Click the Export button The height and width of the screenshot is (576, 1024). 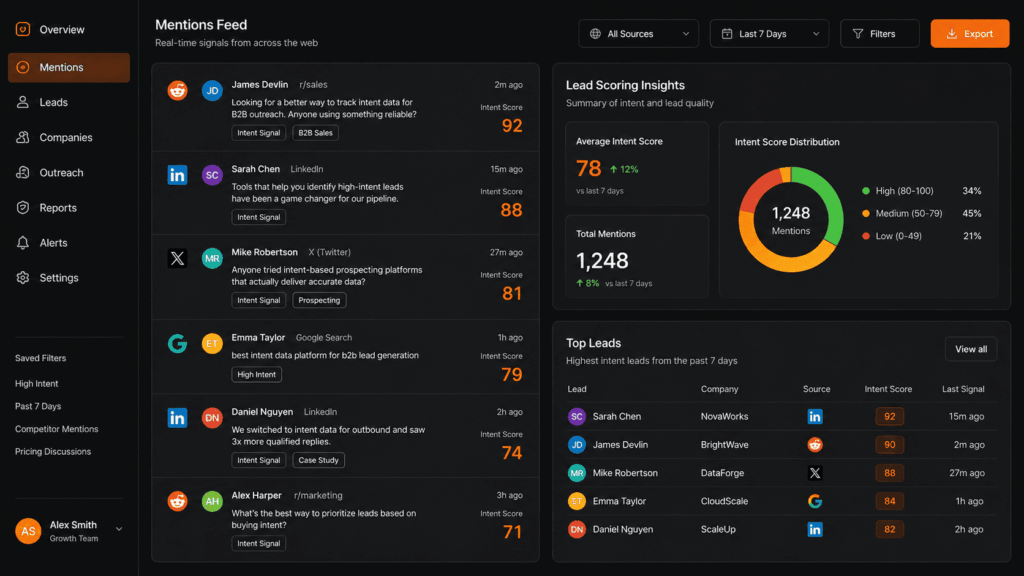[969, 33]
